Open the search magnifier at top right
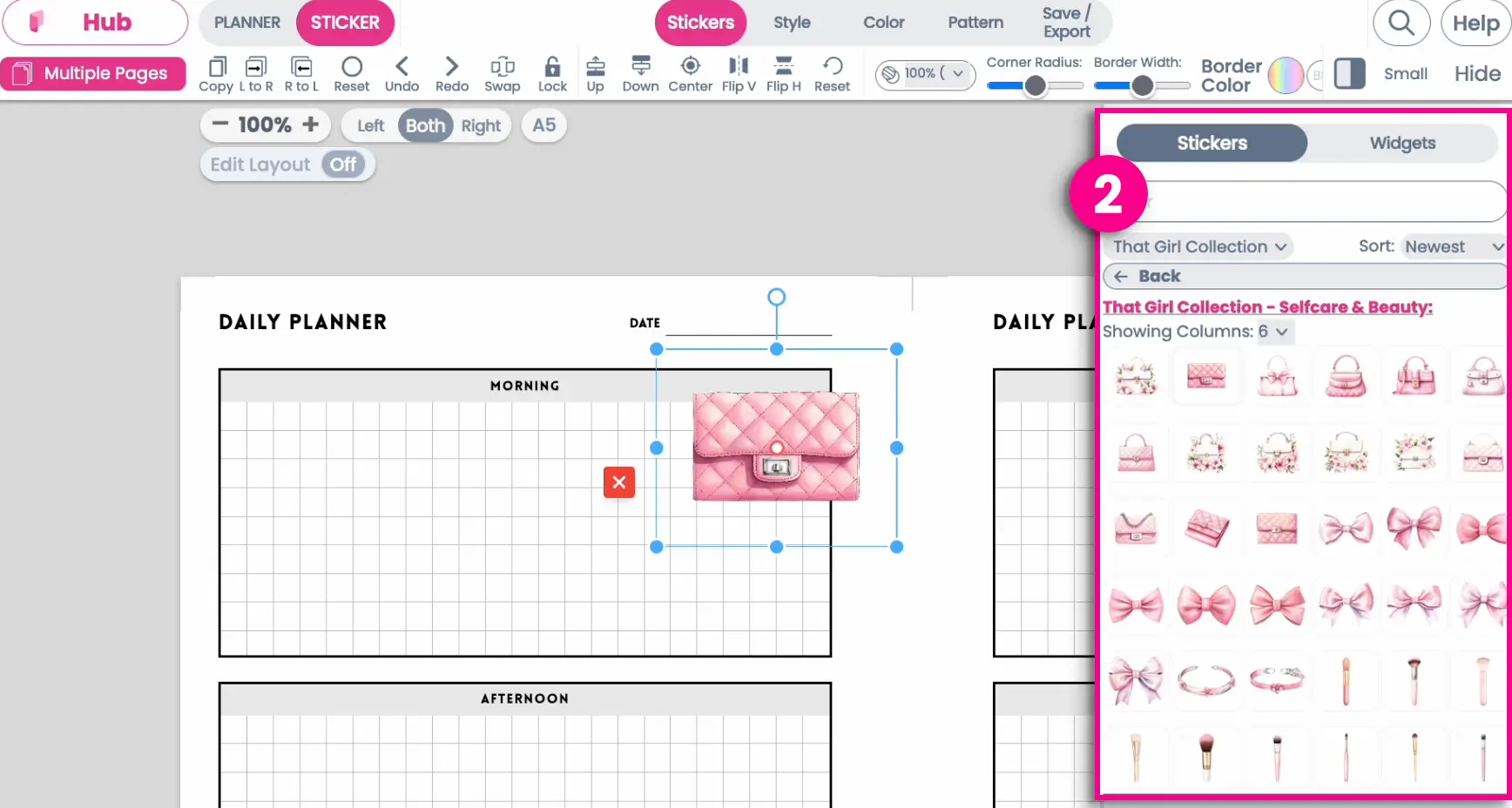This screenshot has width=1512, height=808. pos(1401,24)
